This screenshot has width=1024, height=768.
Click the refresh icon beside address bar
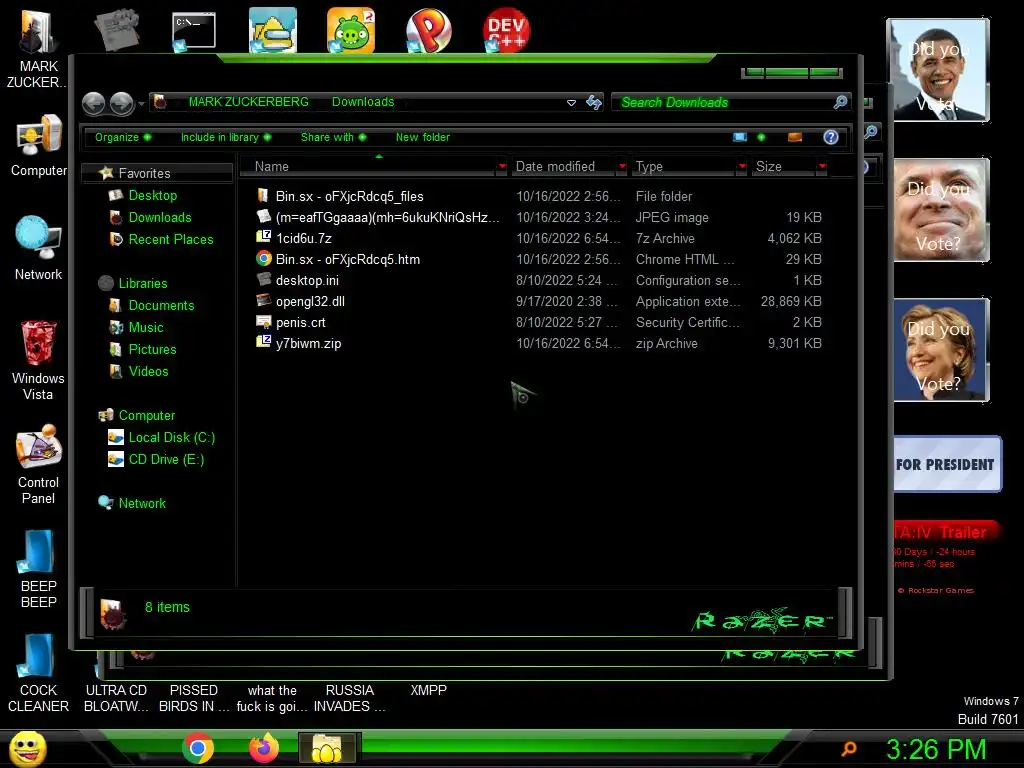(594, 103)
